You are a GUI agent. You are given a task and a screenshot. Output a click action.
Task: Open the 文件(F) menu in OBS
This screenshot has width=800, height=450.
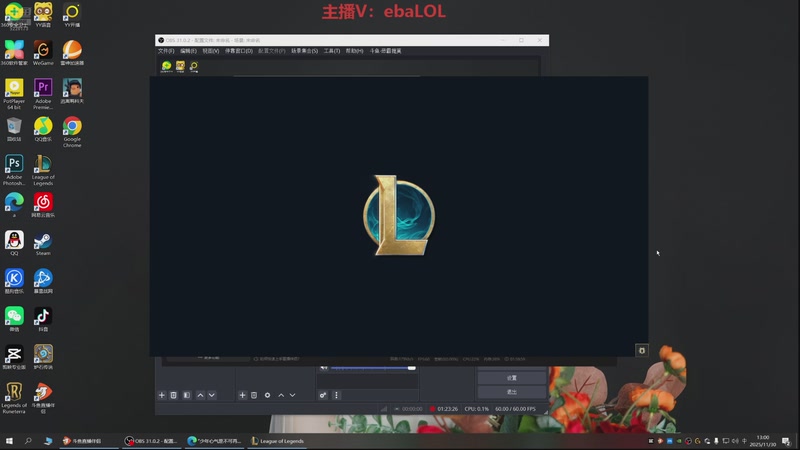click(x=166, y=51)
